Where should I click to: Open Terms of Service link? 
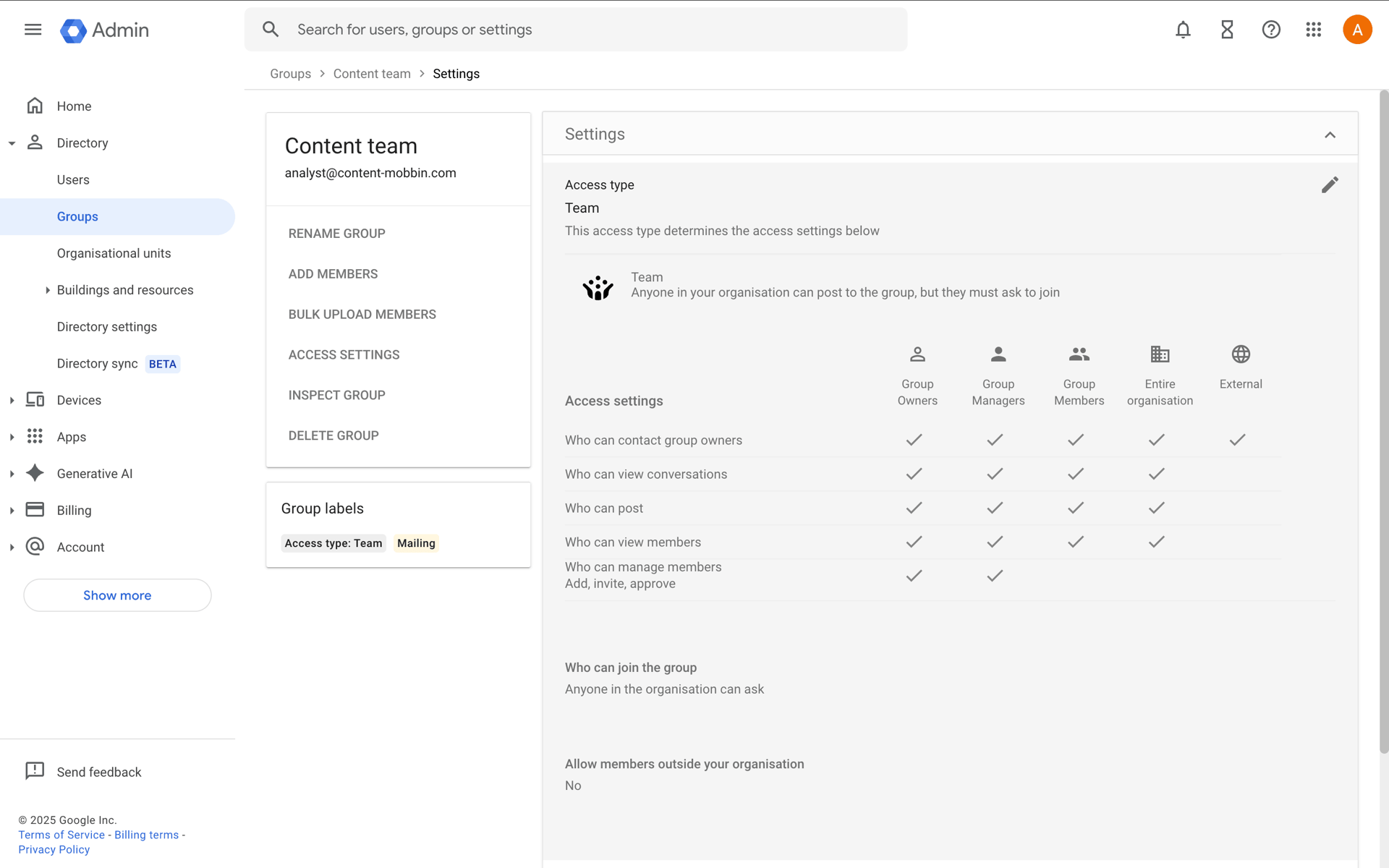click(61, 835)
